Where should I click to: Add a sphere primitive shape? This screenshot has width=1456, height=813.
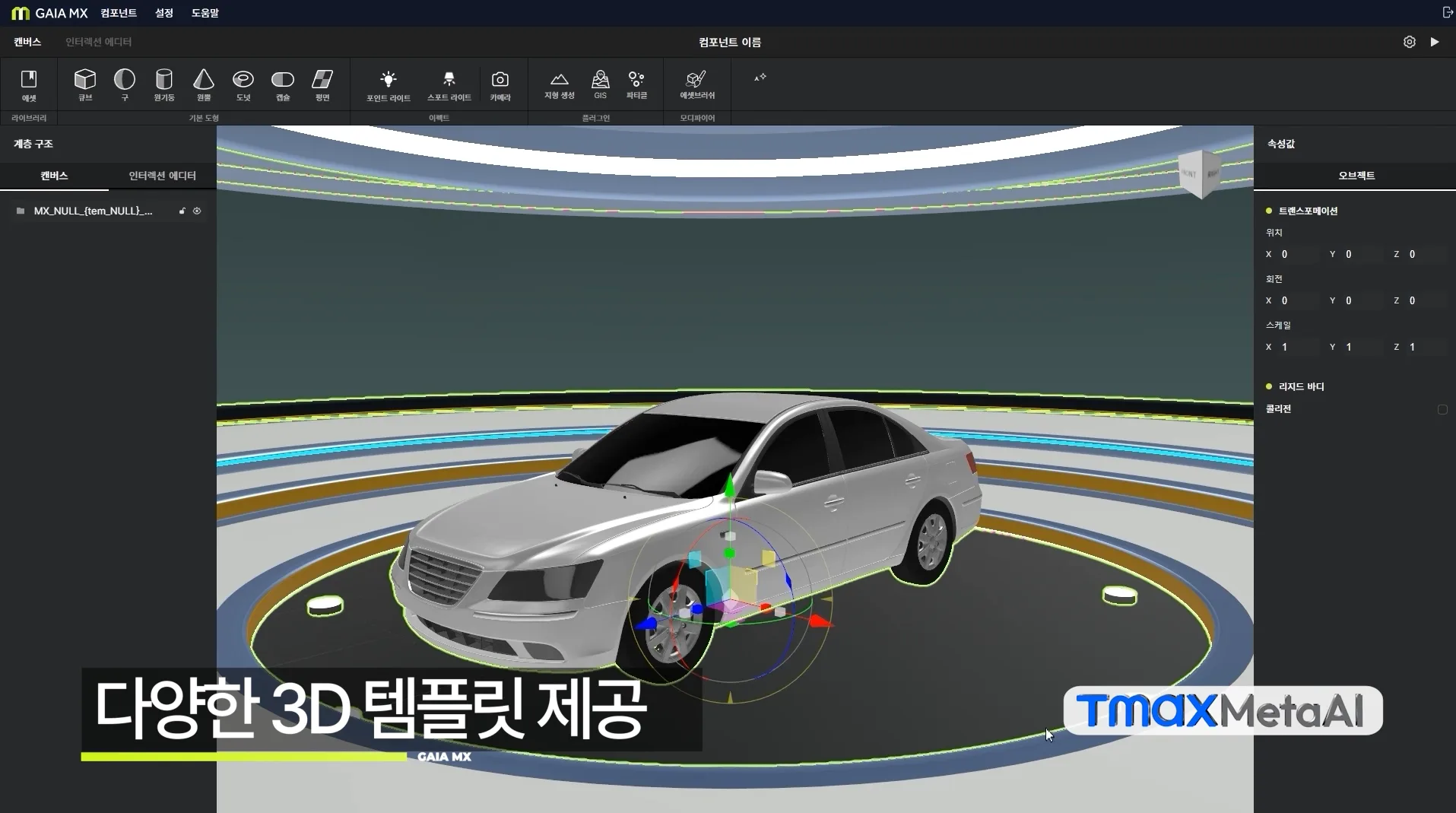125,84
